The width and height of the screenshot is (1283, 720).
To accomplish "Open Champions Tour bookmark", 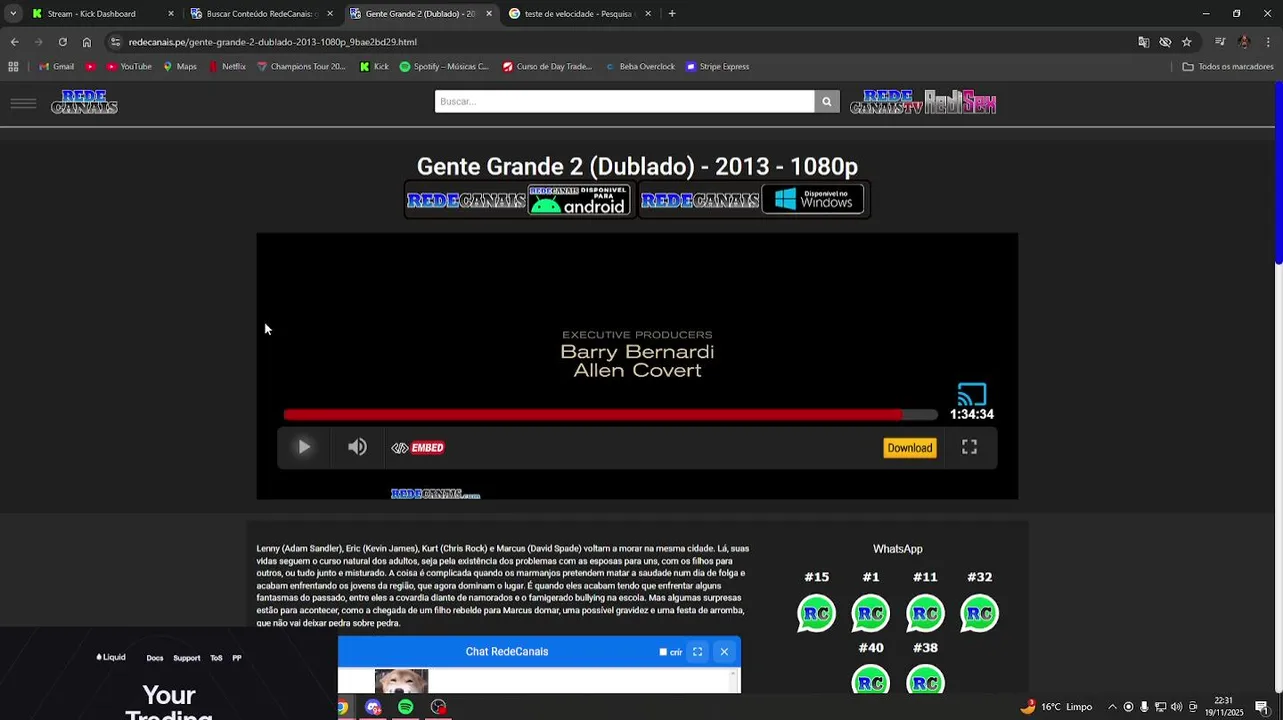I will click(x=301, y=67).
